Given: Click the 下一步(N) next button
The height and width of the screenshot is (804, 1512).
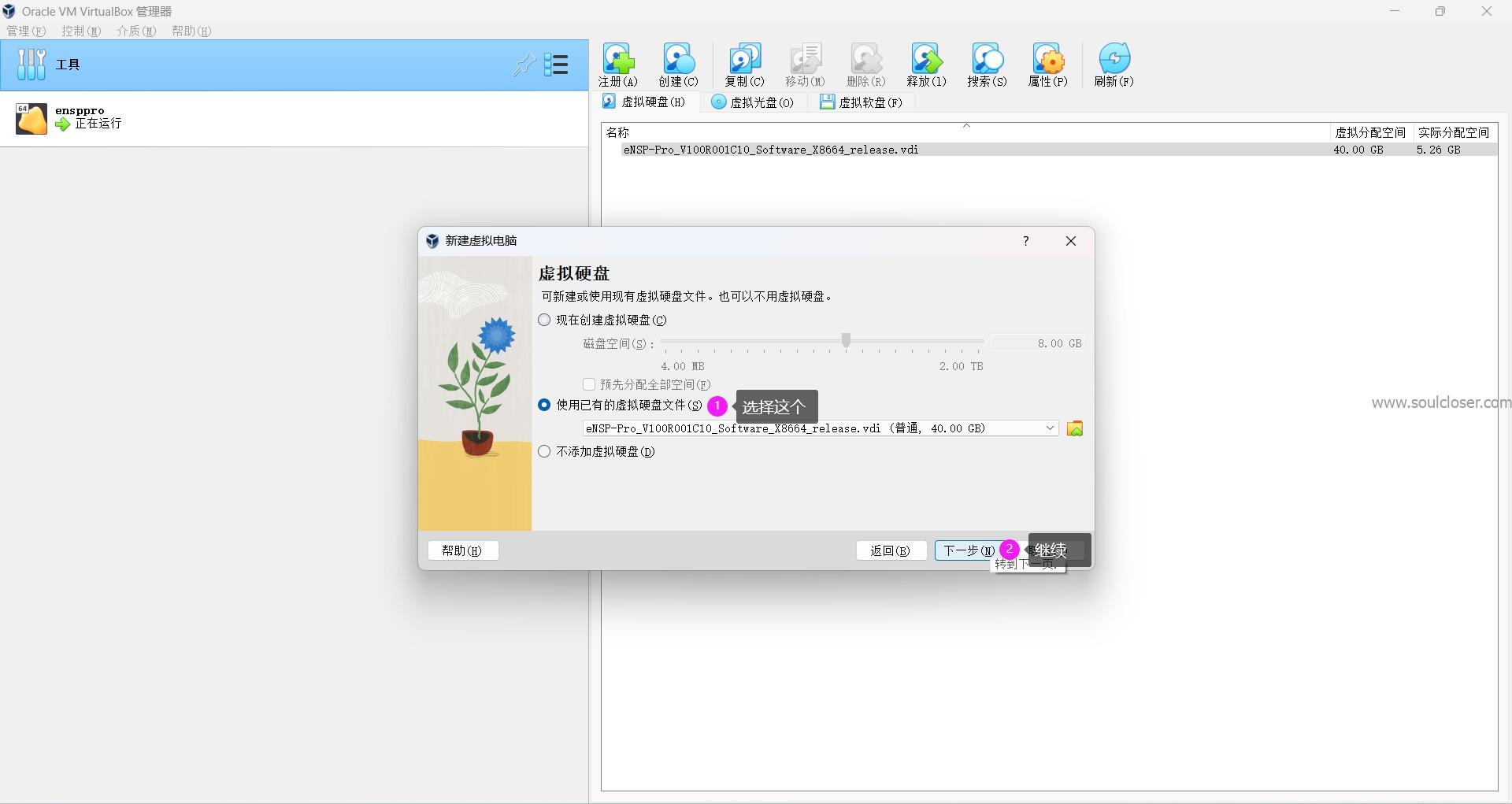Looking at the screenshot, I should 969,550.
